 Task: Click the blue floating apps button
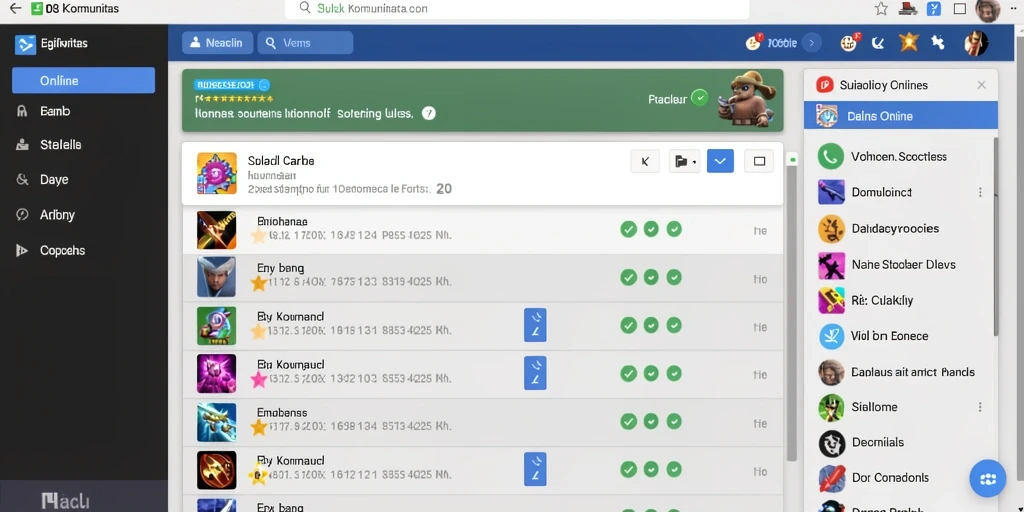(x=987, y=479)
